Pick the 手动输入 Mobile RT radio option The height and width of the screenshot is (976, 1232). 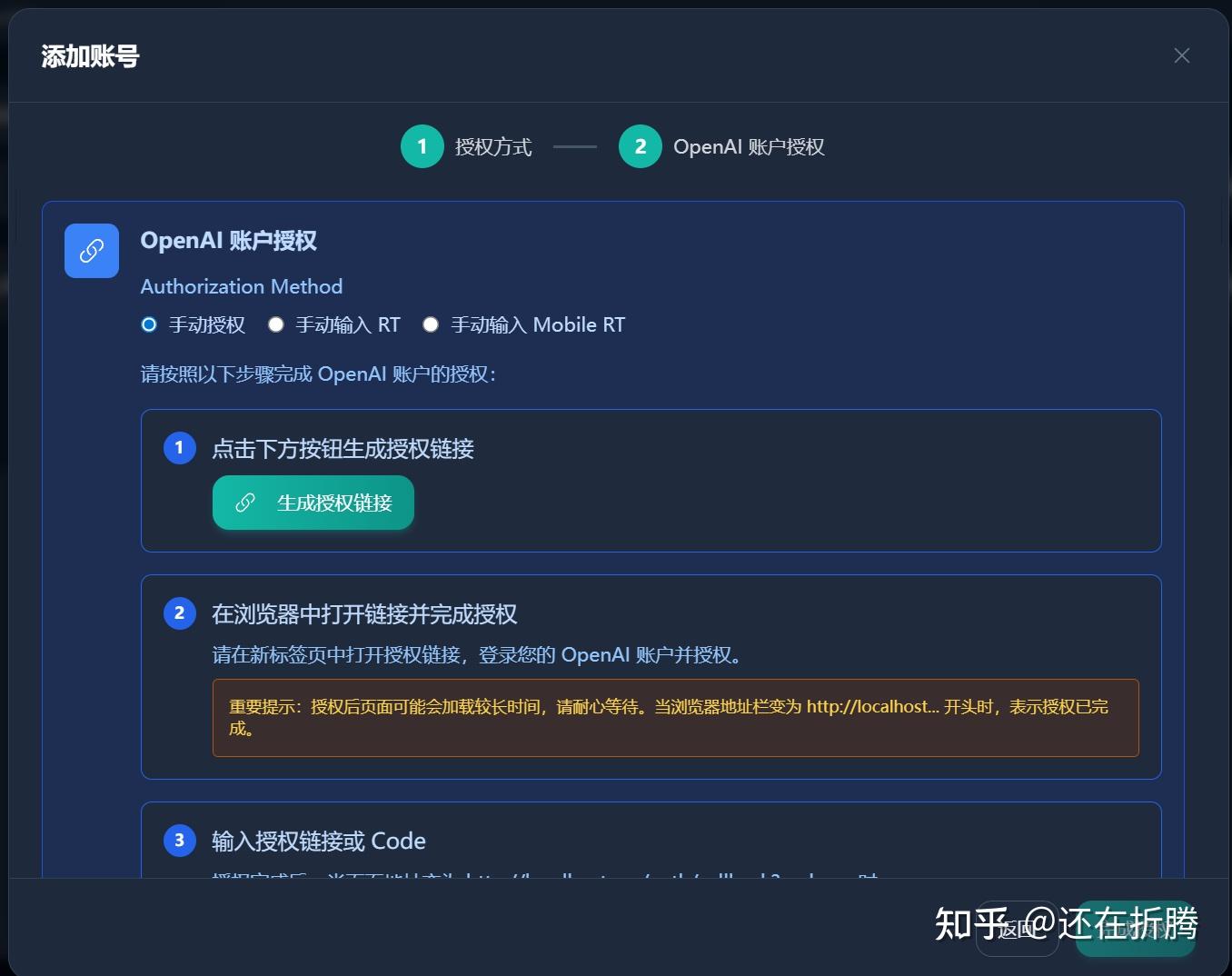point(431,324)
